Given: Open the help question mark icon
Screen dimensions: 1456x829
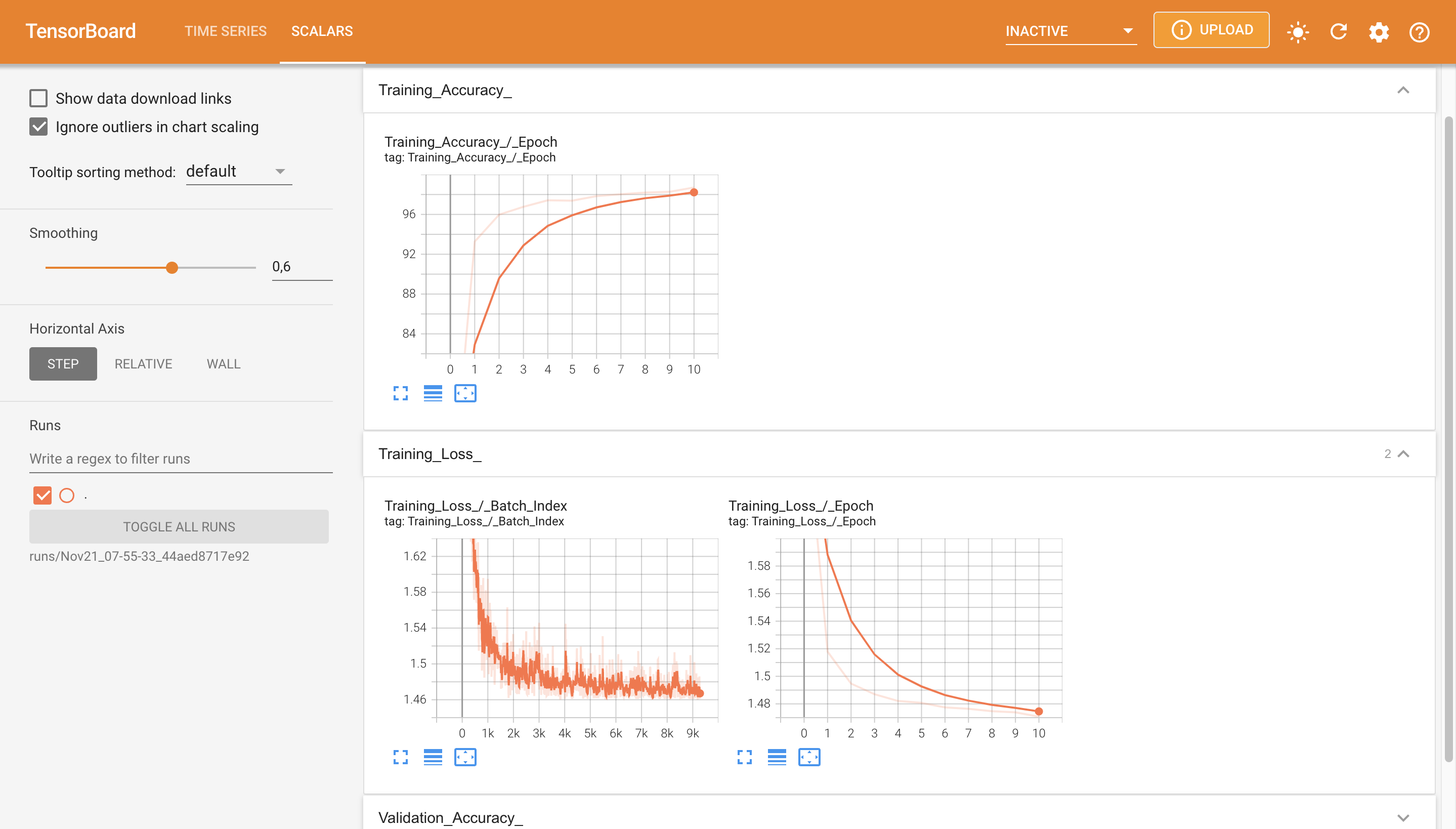Looking at the screenshot, I should 1419,32.
